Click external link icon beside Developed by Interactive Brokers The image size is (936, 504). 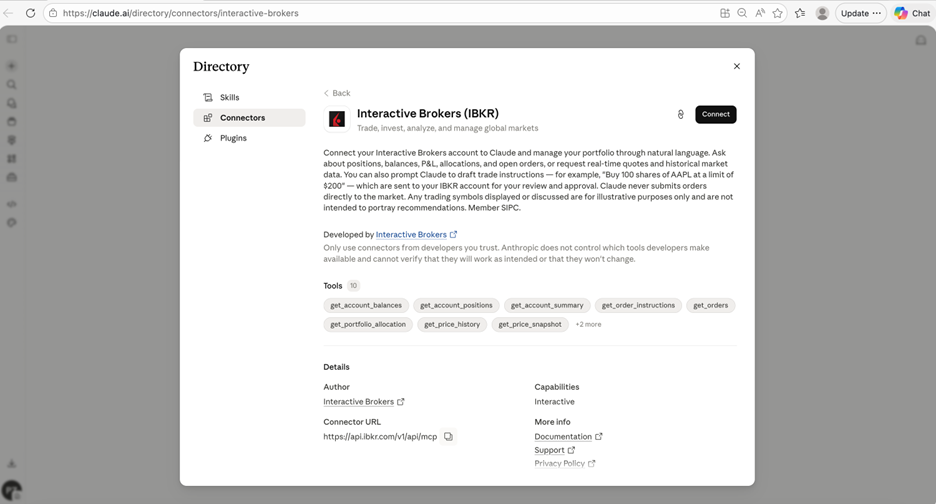pyautogui.click(x=453, y=235)
